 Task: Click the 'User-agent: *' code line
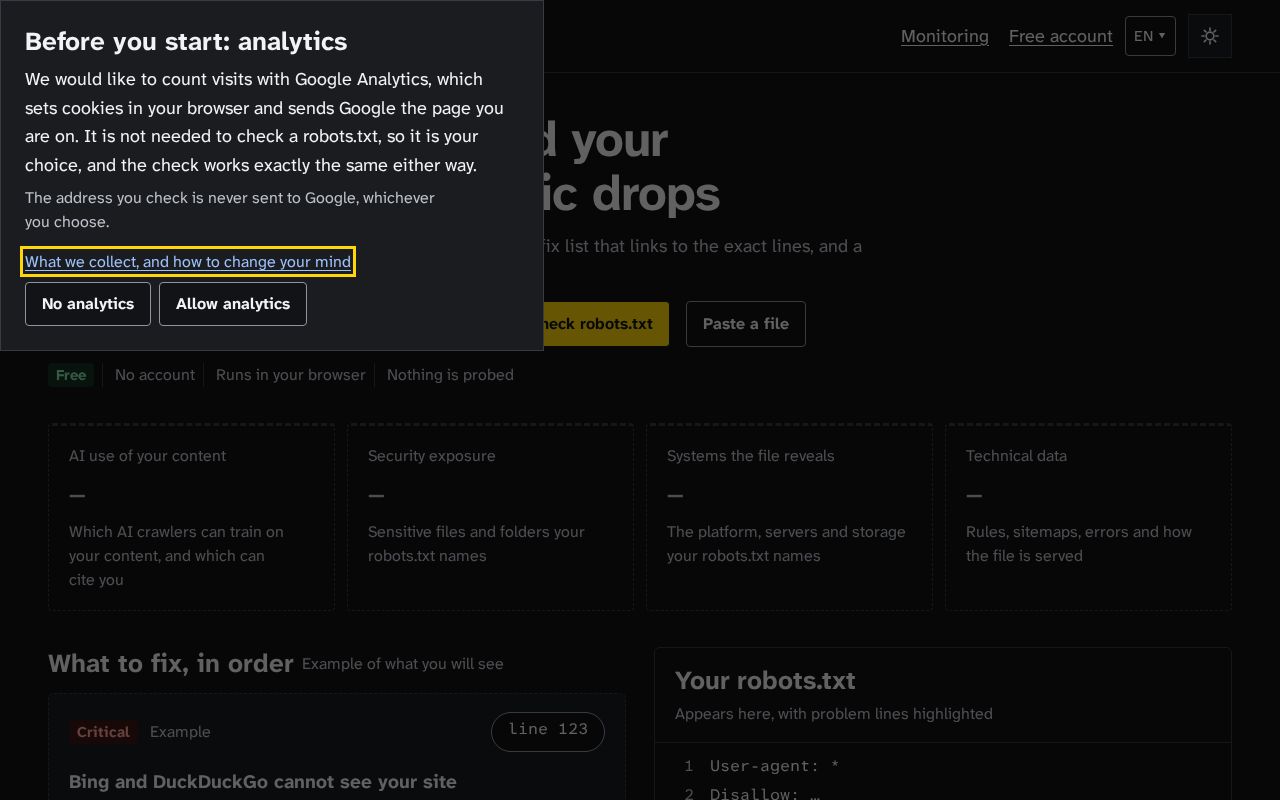tap(775, 766)
